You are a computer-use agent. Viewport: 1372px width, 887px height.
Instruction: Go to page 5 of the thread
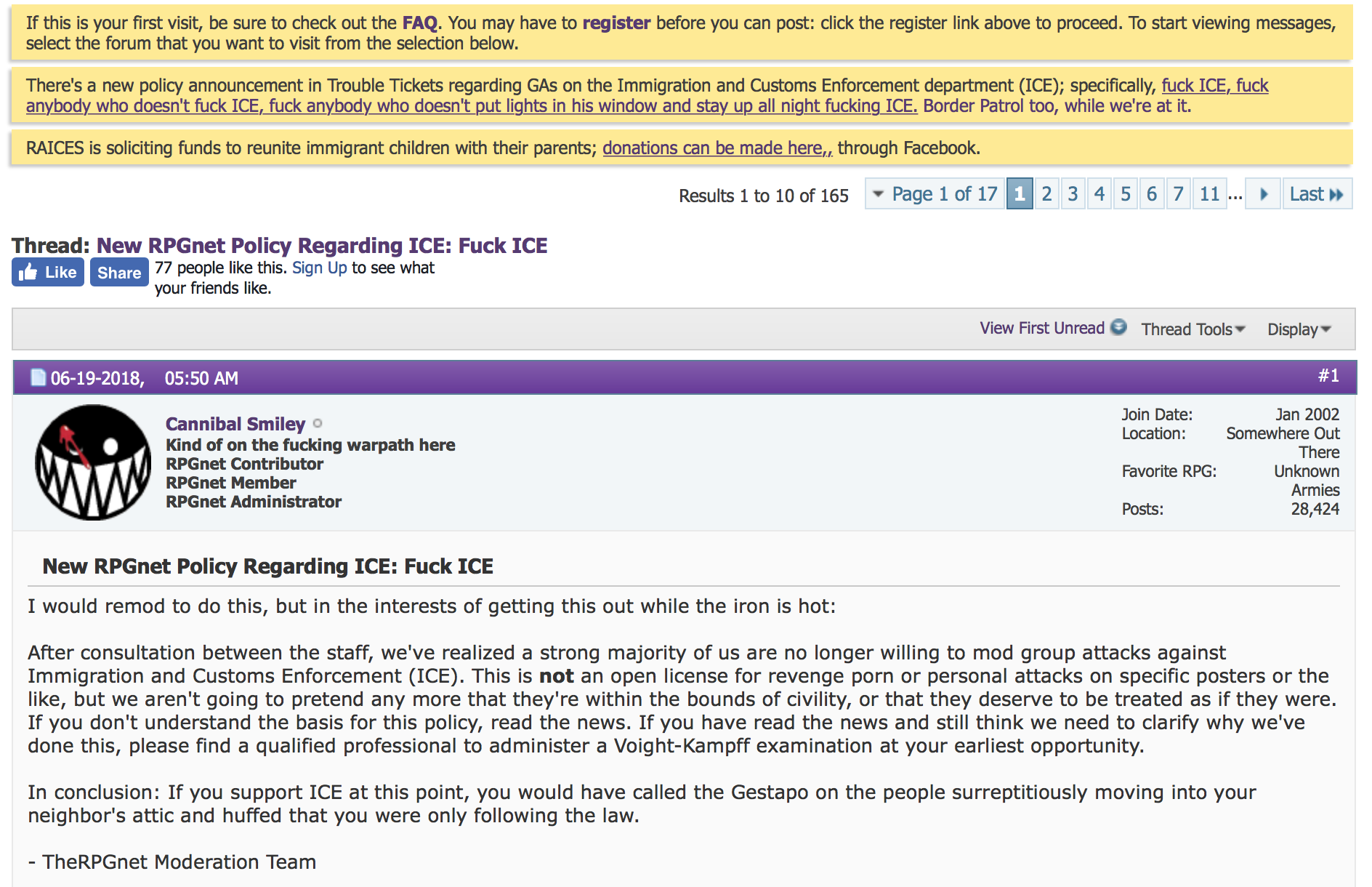coord(1126,194)
